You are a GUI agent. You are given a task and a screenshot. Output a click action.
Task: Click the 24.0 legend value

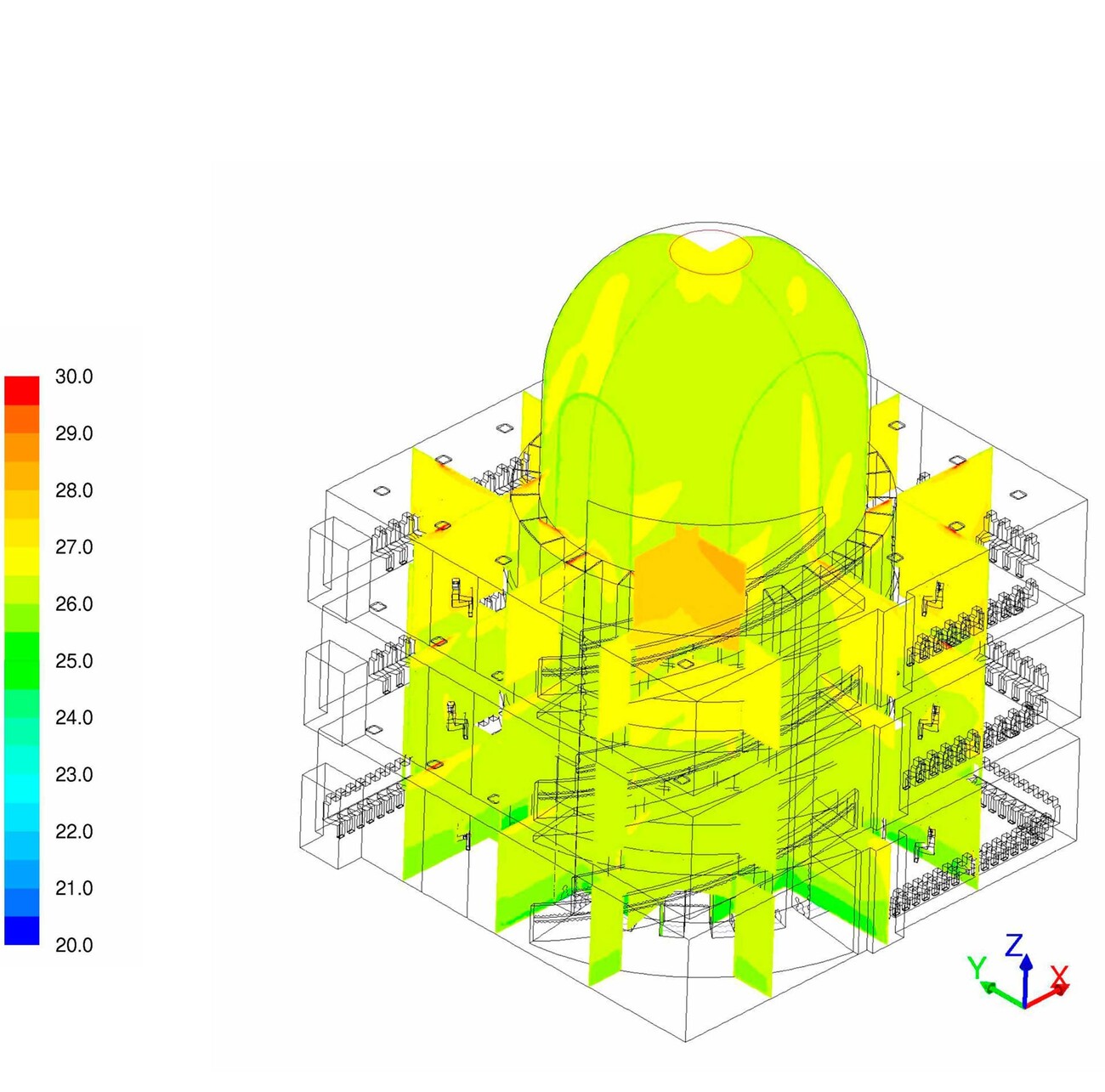coord(74,718)
